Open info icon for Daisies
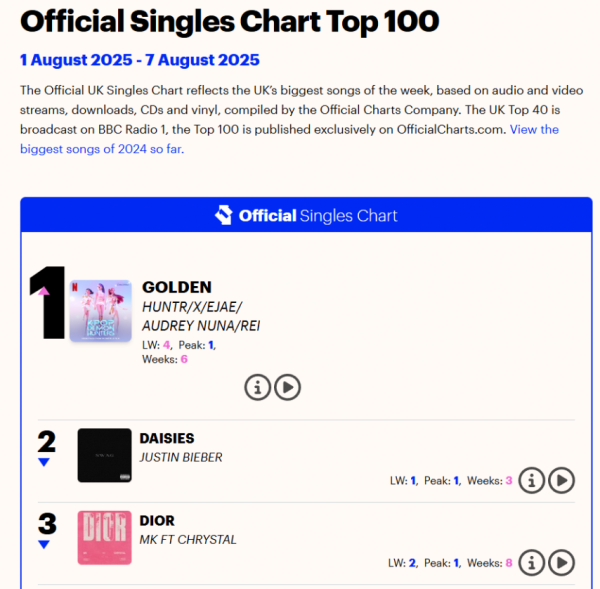 [x=532, y=480]
